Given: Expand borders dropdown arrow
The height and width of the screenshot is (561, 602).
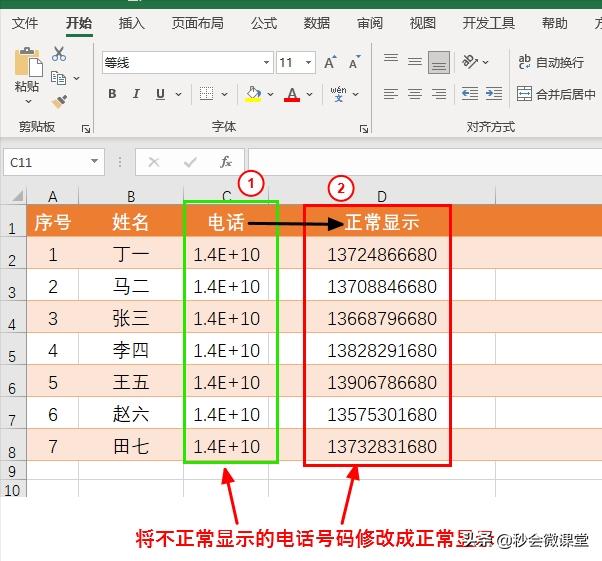Looking at the screenshot, I should tap(225, 94).
